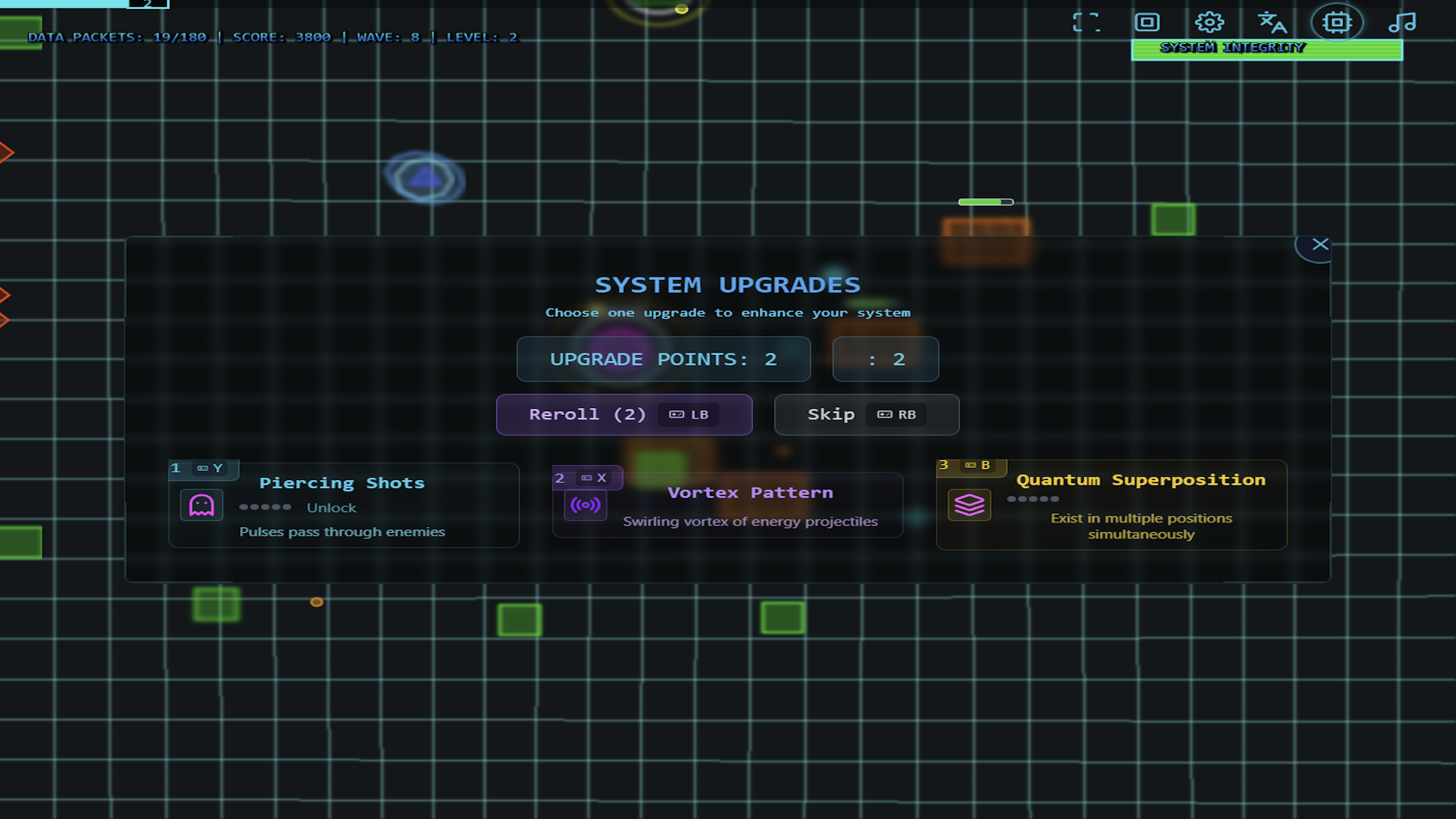This screenshot has height=819, width=1456.
Task: Open the language translation icon
Action: pos(1272,22)
